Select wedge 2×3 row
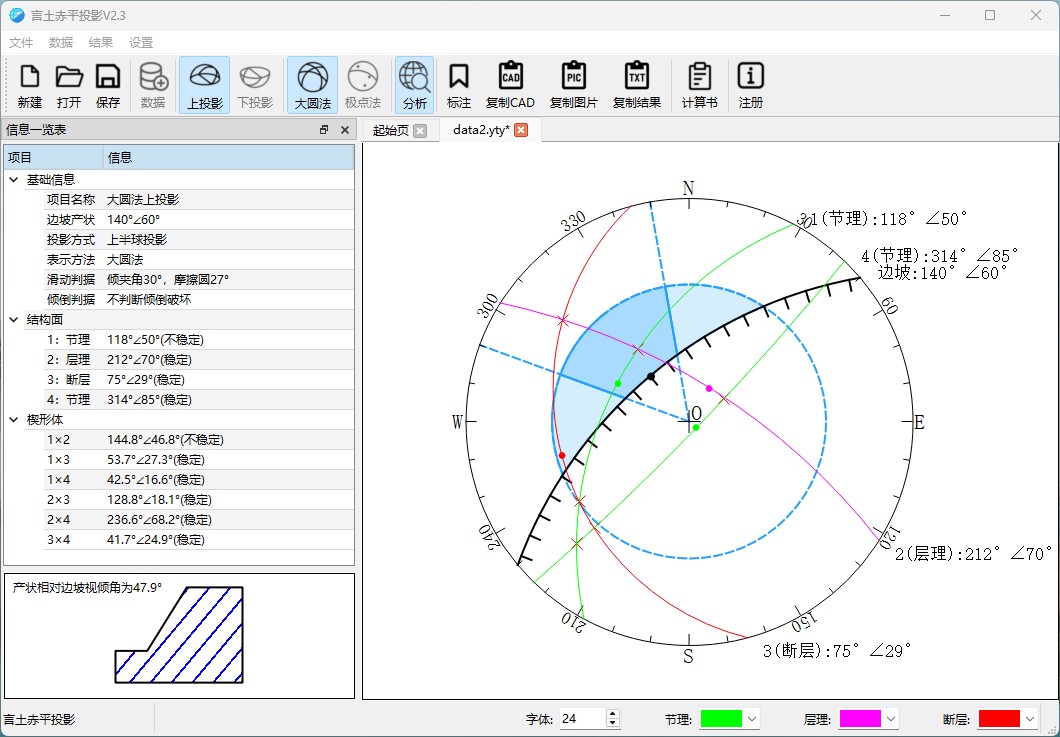This screenshot has width=1060, height=737. pos(199,500)
